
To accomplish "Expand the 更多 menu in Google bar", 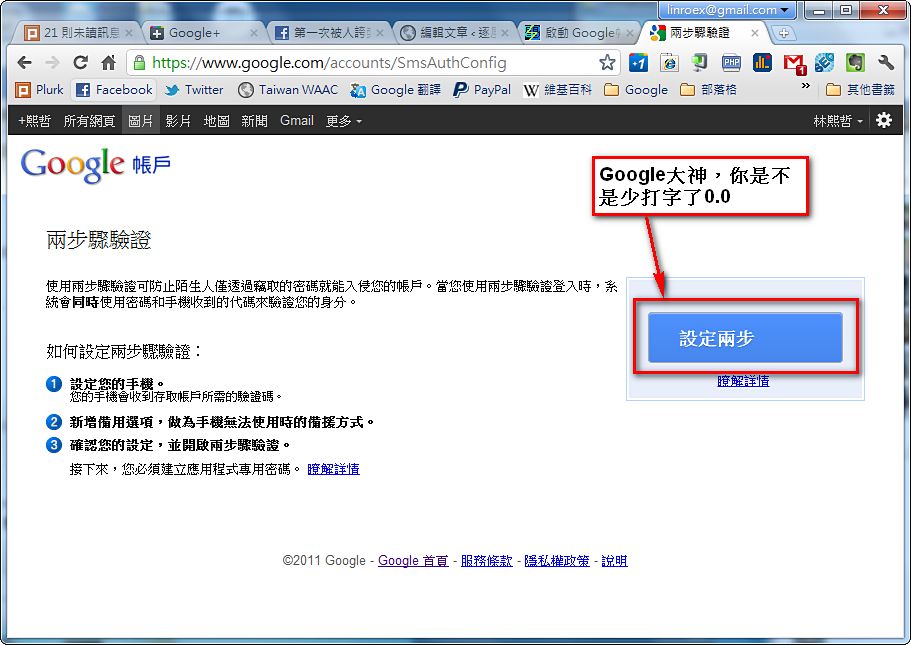I will click(343, 121).
